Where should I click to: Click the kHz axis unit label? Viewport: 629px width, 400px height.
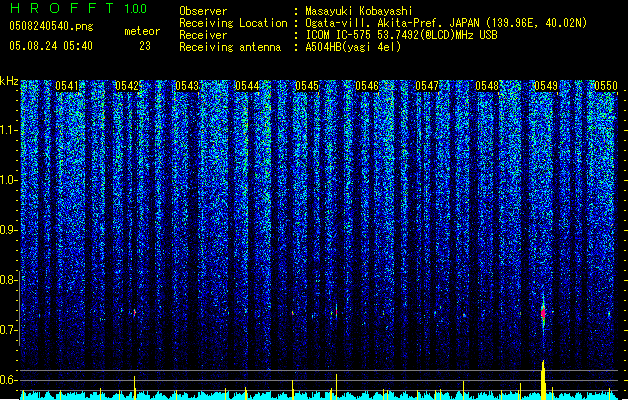point(9,81)
